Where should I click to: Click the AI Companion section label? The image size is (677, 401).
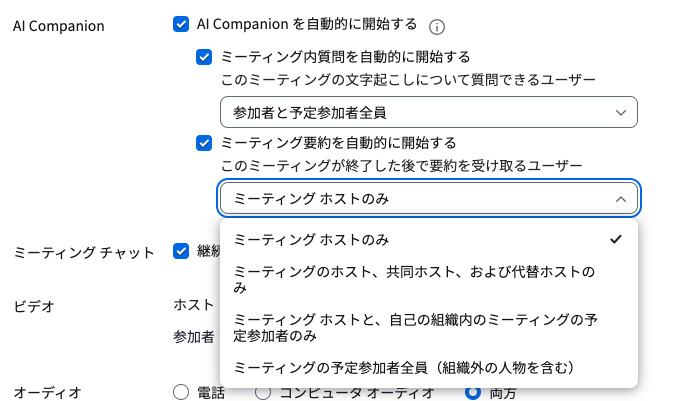[x=59, y=26]
